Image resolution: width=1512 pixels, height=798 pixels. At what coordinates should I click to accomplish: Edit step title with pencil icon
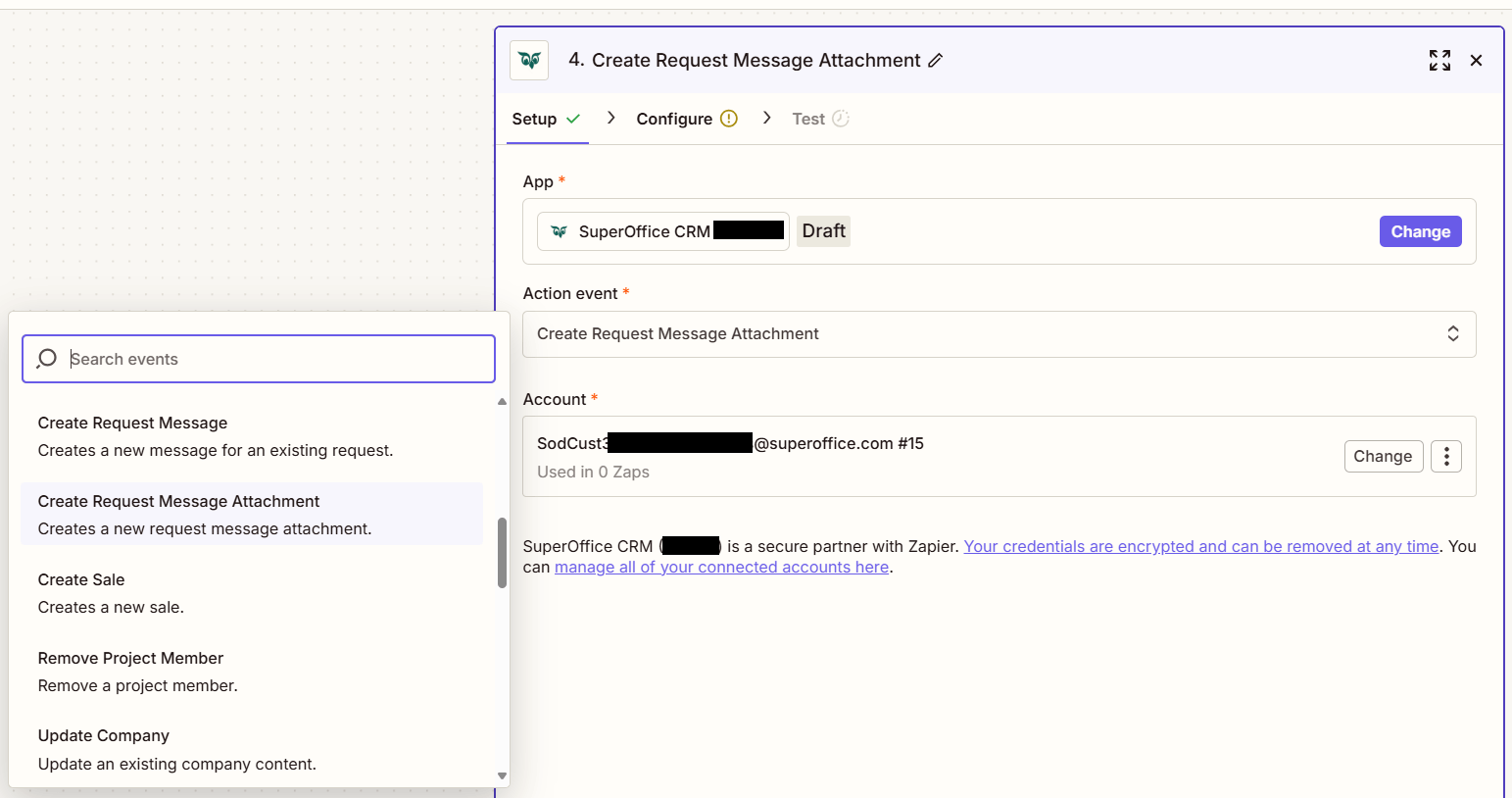936,61
